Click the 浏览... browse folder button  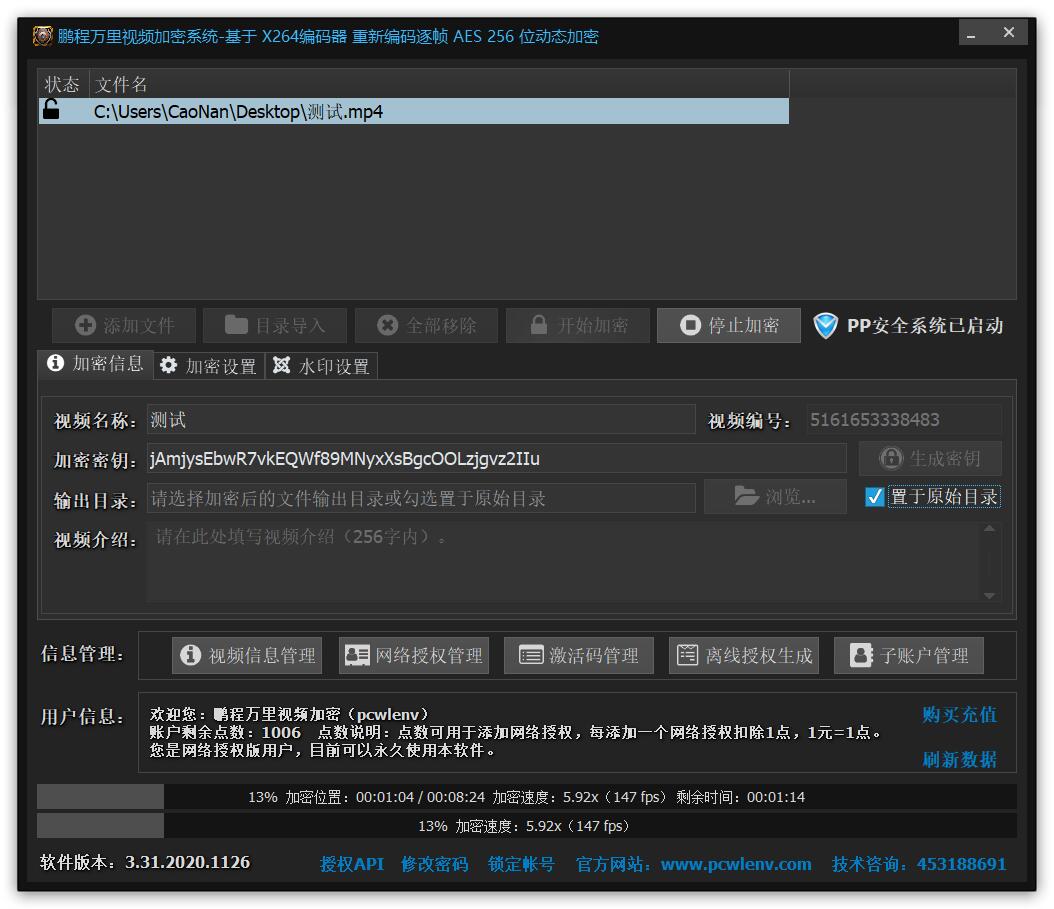click(775, 497)
